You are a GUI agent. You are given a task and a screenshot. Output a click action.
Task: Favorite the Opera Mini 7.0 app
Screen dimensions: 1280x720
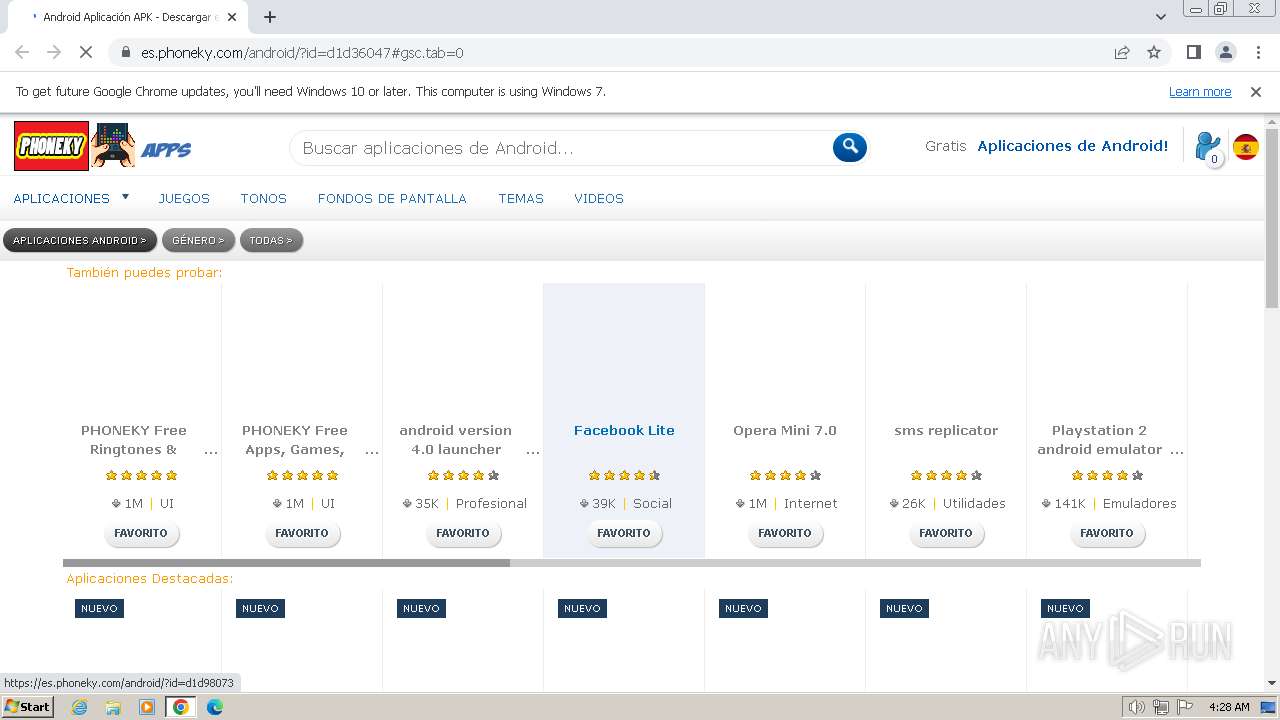click(785, 533)
